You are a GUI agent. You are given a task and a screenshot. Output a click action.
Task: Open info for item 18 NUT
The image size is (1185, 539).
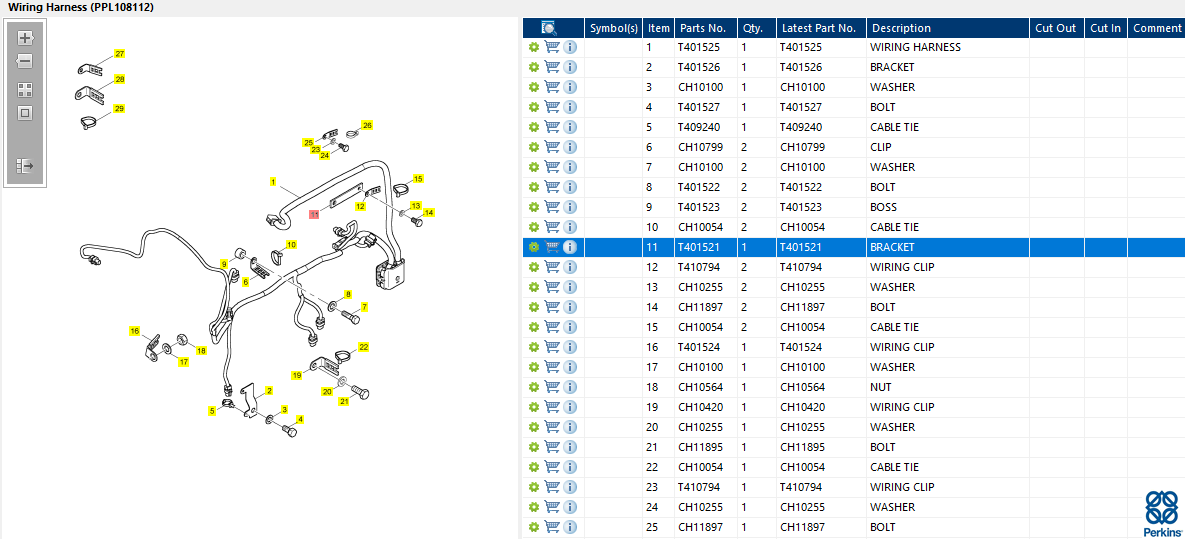click(x=570, y=387)
